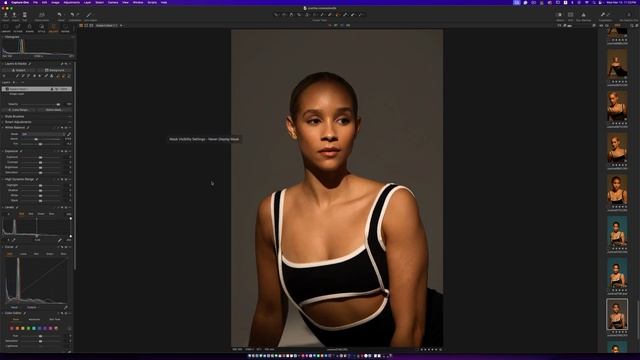
Task: Select the red swatch in Color Editor
Action: (x=12, y=328)
